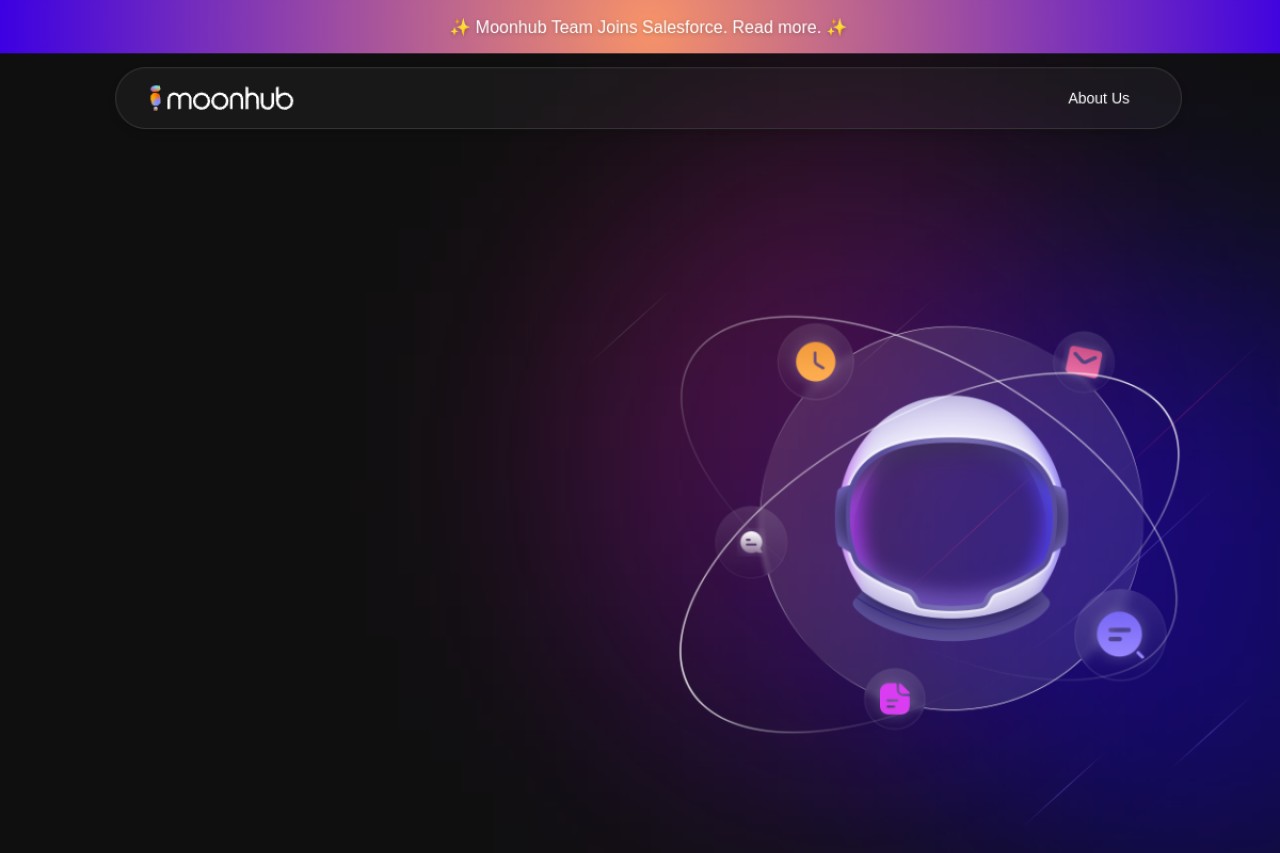This screenshot has width=1280, height=853.
Task: Click the magenta document file icon
Action: coord(895,699)
